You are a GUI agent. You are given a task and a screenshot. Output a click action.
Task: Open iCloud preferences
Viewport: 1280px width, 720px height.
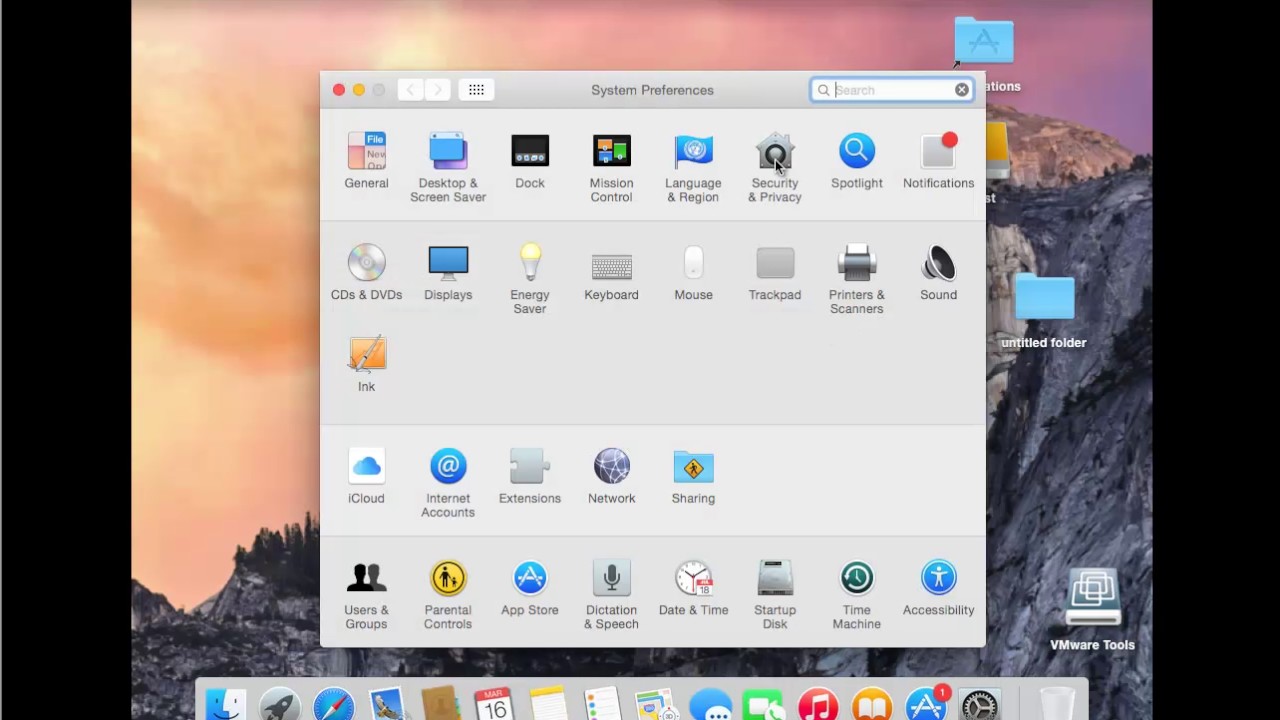point(366,476)
